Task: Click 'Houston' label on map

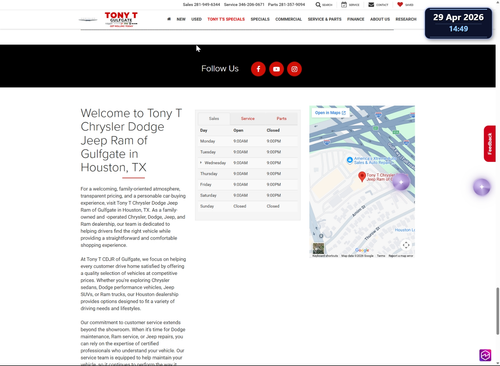Action: tap(405, 230)
